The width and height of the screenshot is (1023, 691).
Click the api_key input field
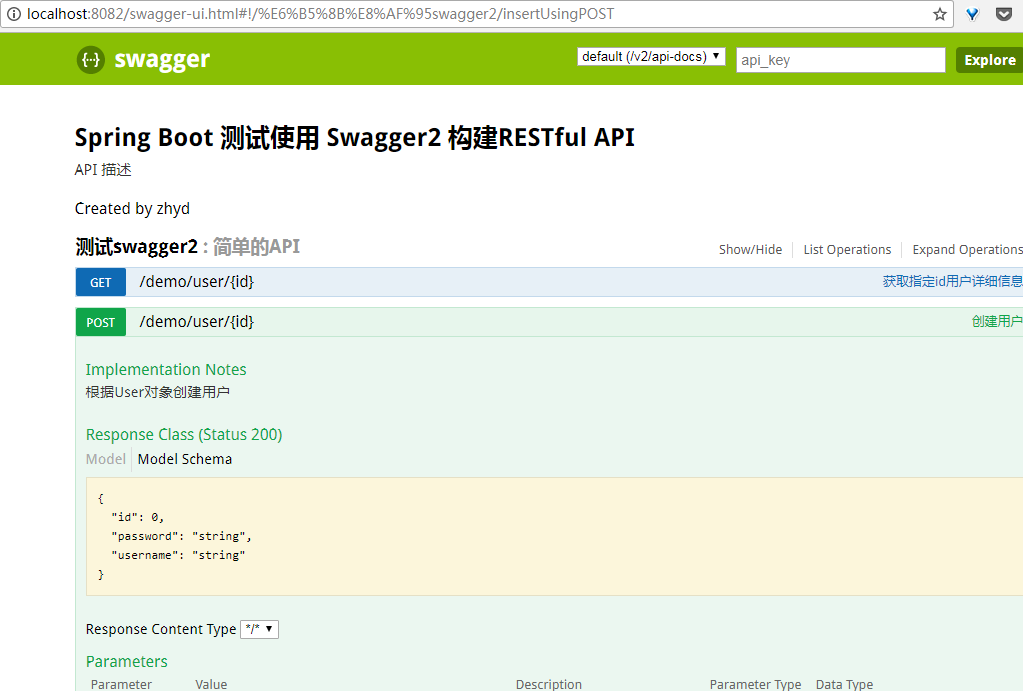coord(839,60)
